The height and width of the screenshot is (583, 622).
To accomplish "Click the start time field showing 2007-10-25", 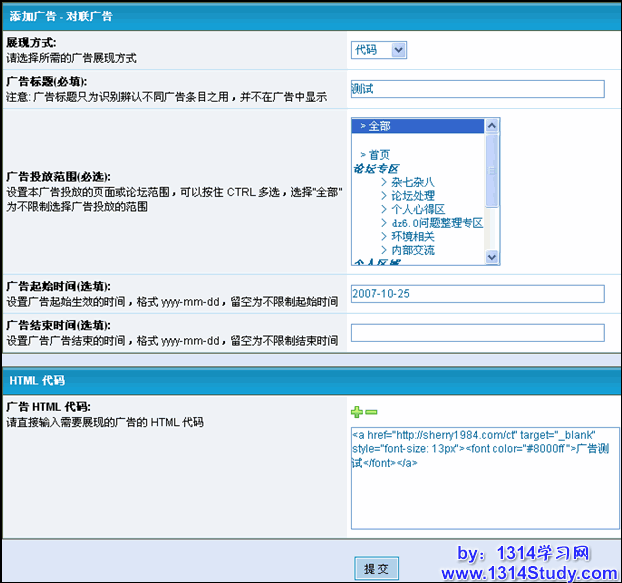I will 478,293.
